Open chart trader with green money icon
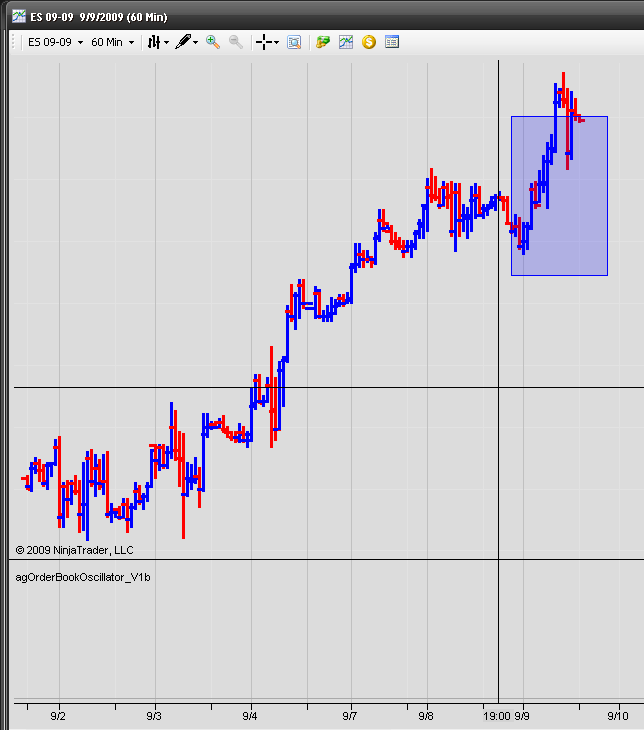644x730 pixels. tap(323, 42)
